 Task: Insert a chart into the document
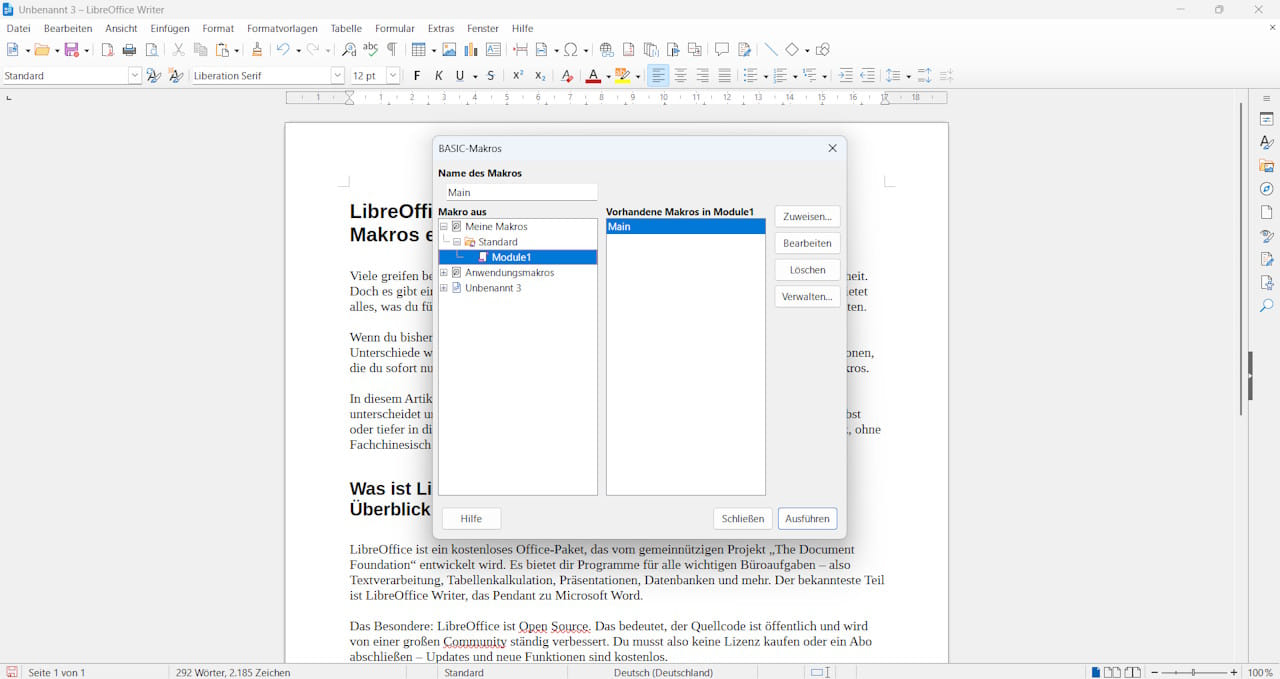pos(470,49)
